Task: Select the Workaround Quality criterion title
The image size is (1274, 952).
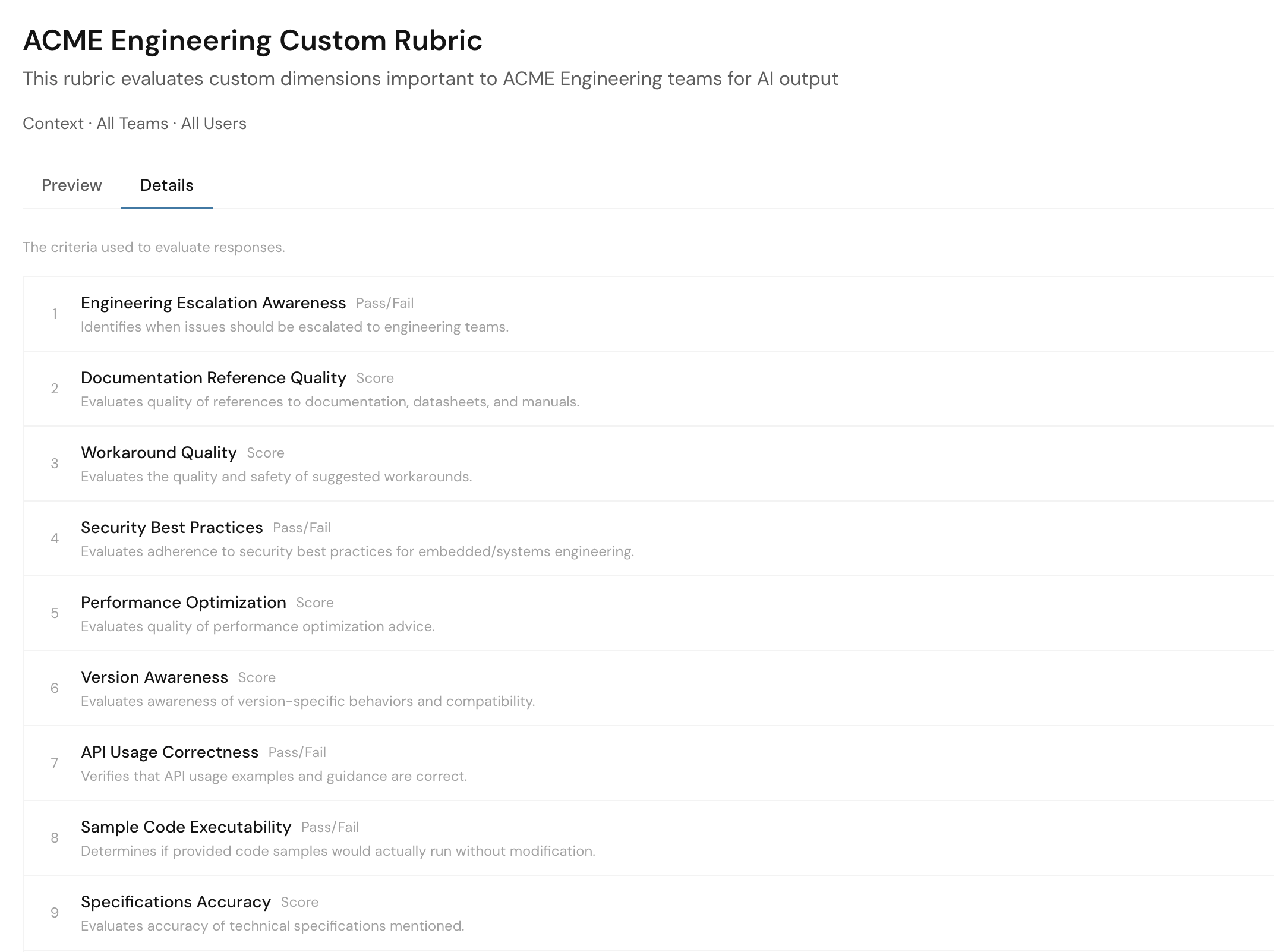Action: point(159,453)
